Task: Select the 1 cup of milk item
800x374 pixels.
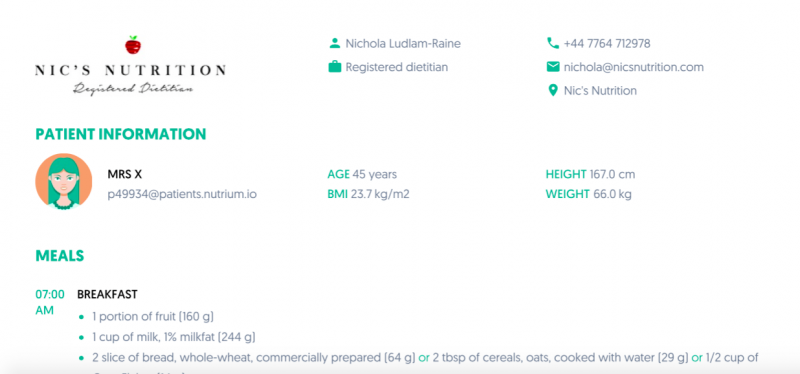Action: coord(173,337)
